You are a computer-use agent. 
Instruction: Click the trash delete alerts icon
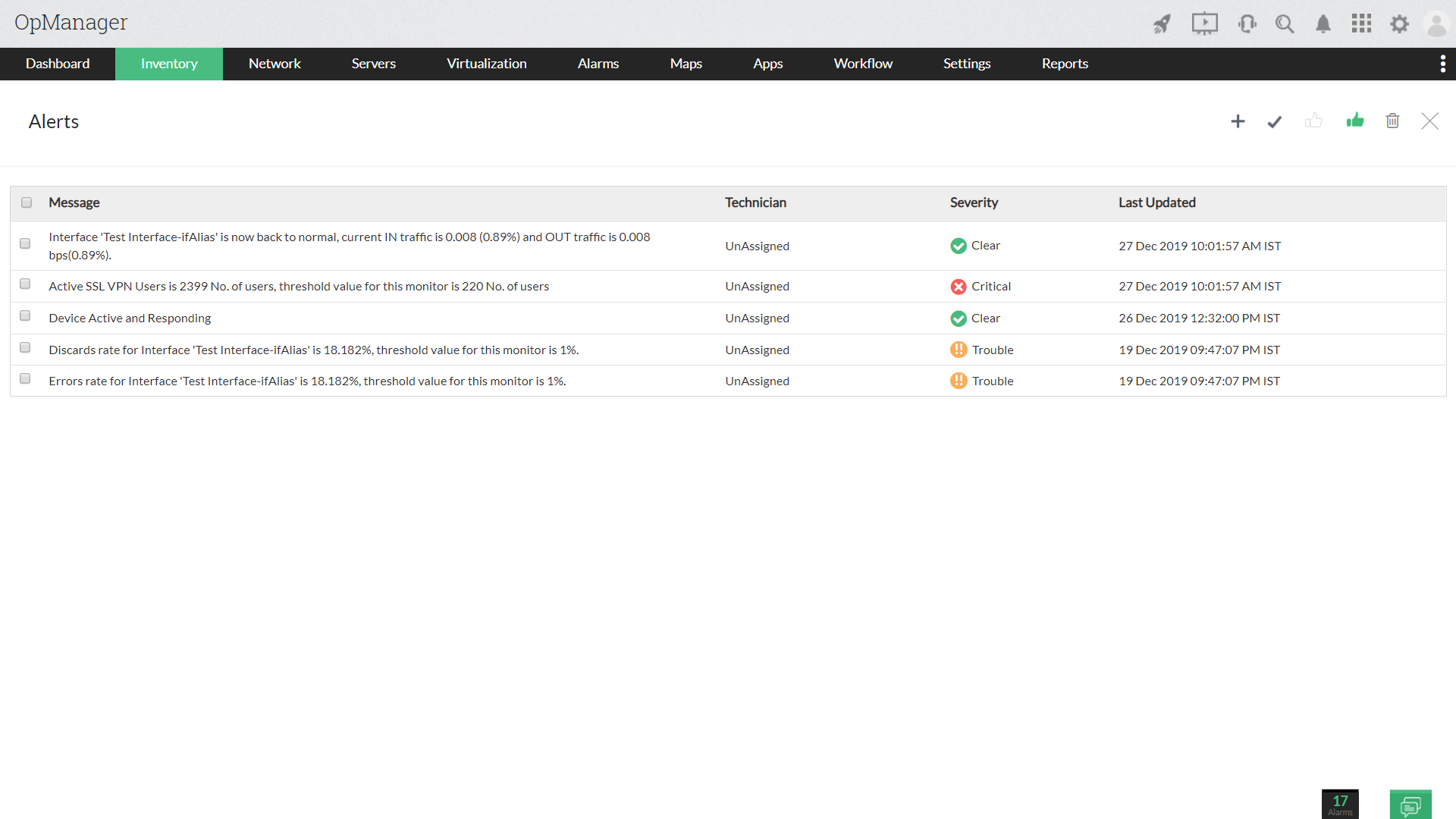point(1392,121)
